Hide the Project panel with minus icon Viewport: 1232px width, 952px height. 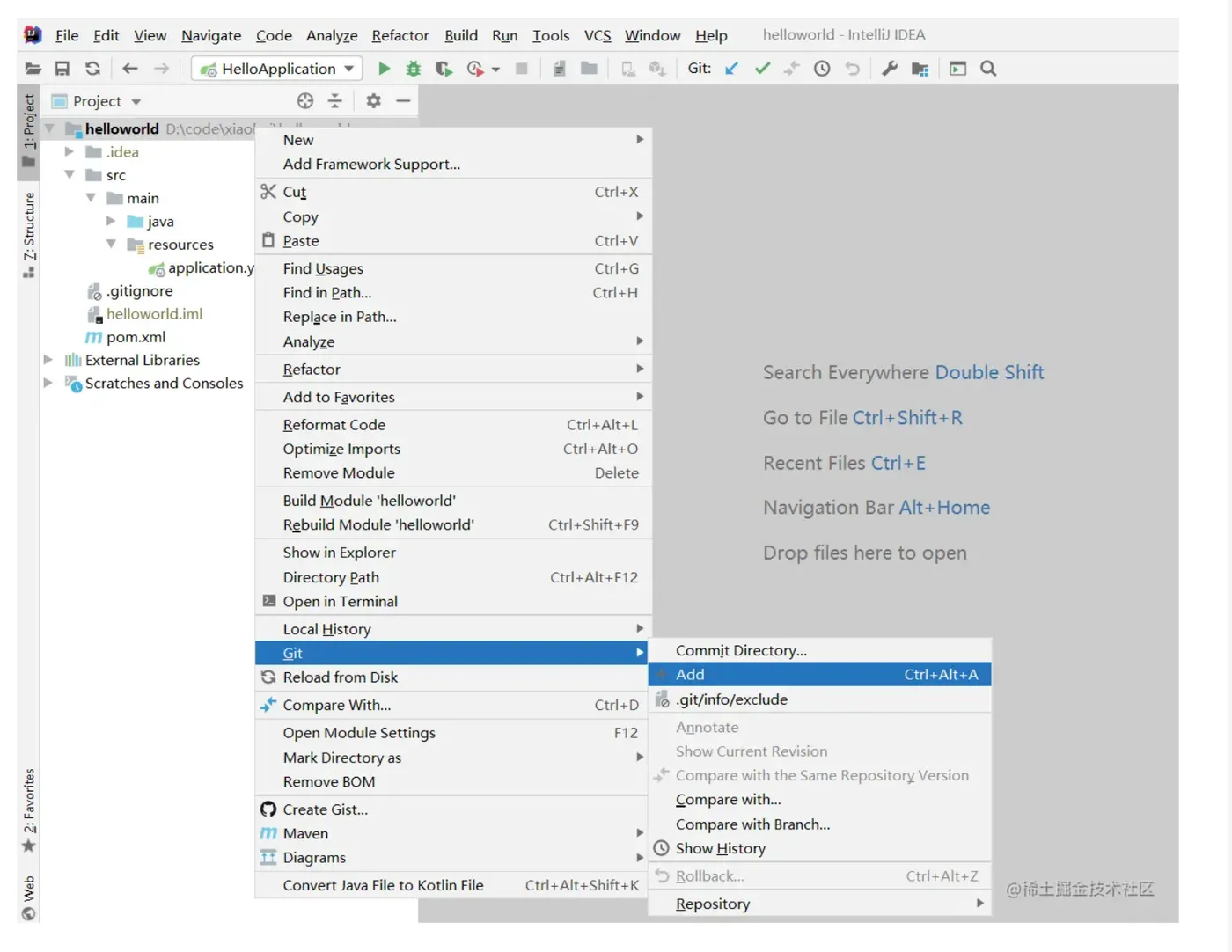coord(403,101)
